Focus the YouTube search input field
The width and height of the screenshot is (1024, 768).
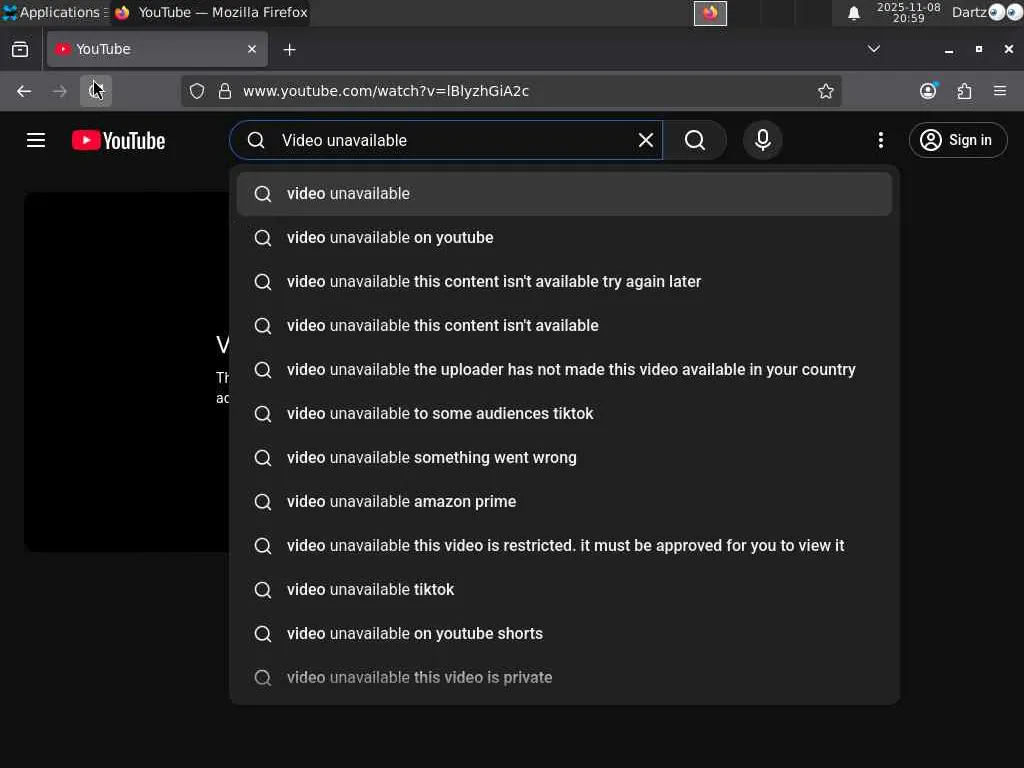(450, 141)
